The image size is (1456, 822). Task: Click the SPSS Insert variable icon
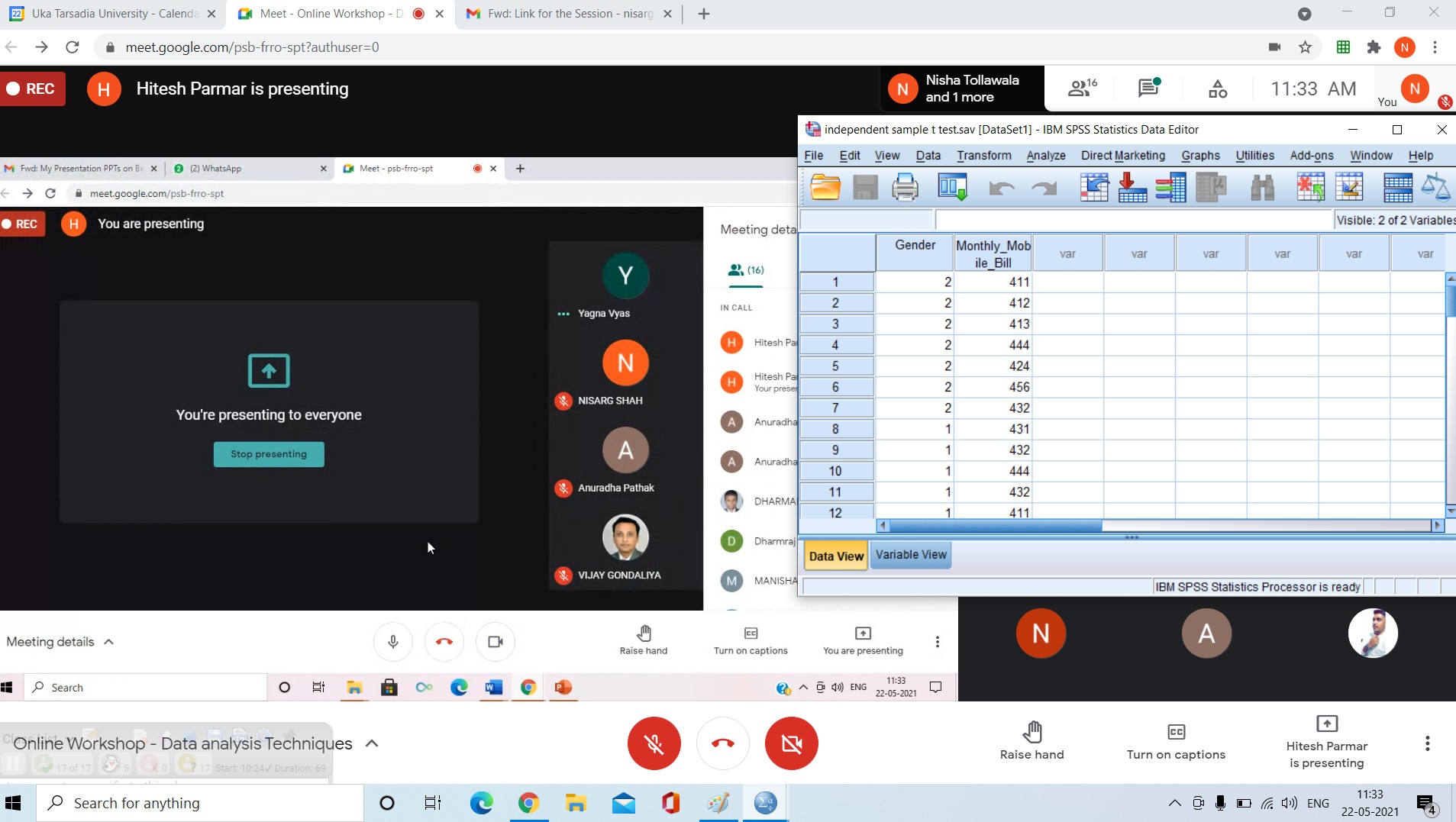pos(1349,187)
